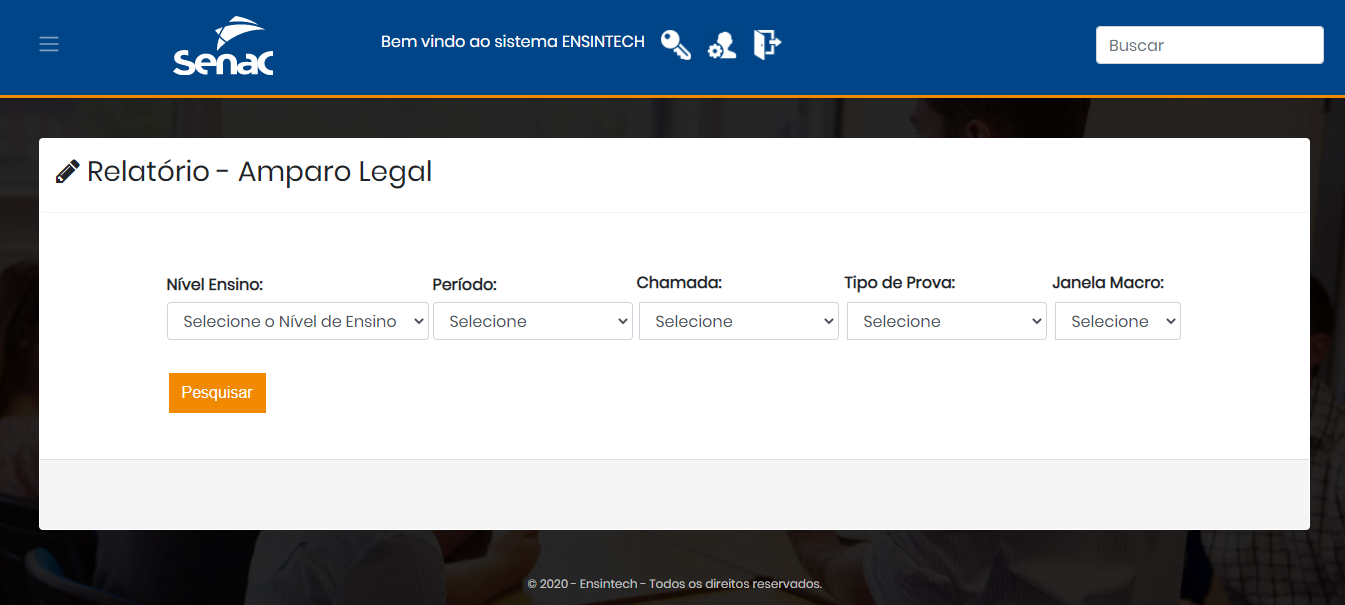Open the Nível Ensino dropdown
Viewport: 1345px width, 605px height.
pos(298,321)
